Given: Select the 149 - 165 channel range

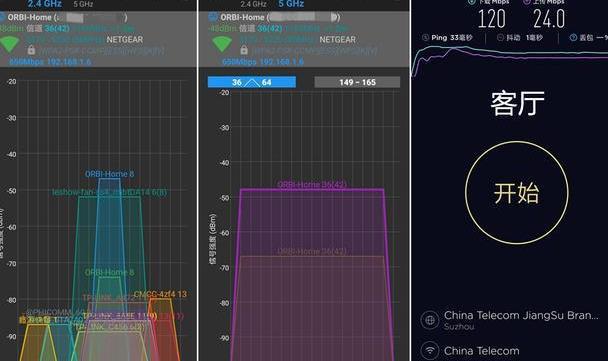Looking at the screenshot, I should click(357, 82).
